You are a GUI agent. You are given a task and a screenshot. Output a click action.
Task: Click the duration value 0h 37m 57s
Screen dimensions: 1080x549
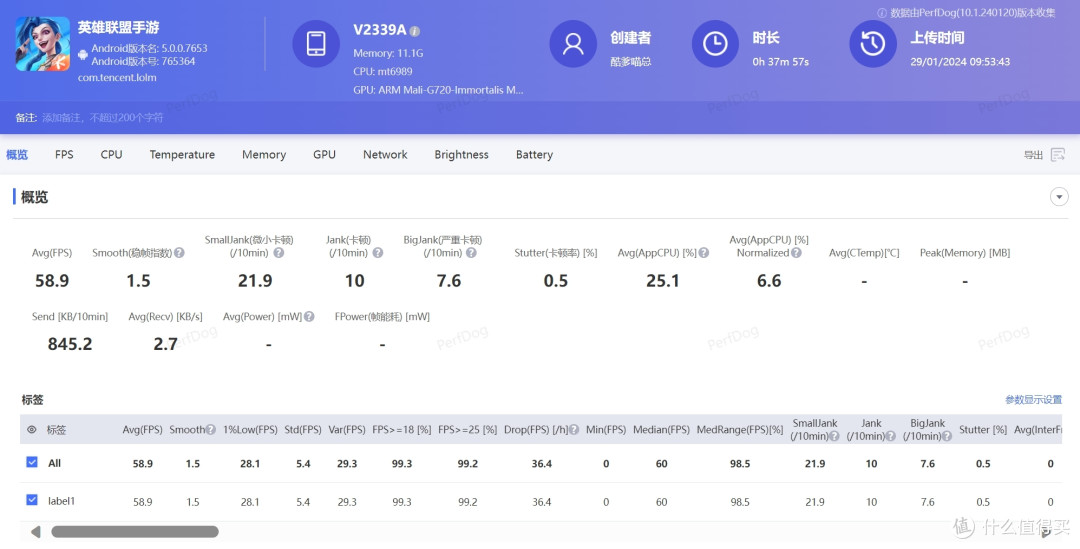[780, 62]
